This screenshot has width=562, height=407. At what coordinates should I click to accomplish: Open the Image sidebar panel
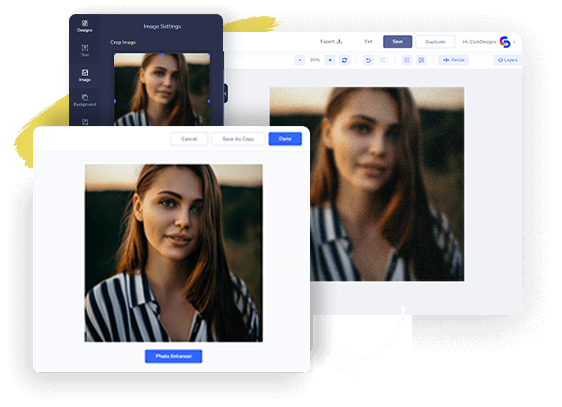(85, 75)
